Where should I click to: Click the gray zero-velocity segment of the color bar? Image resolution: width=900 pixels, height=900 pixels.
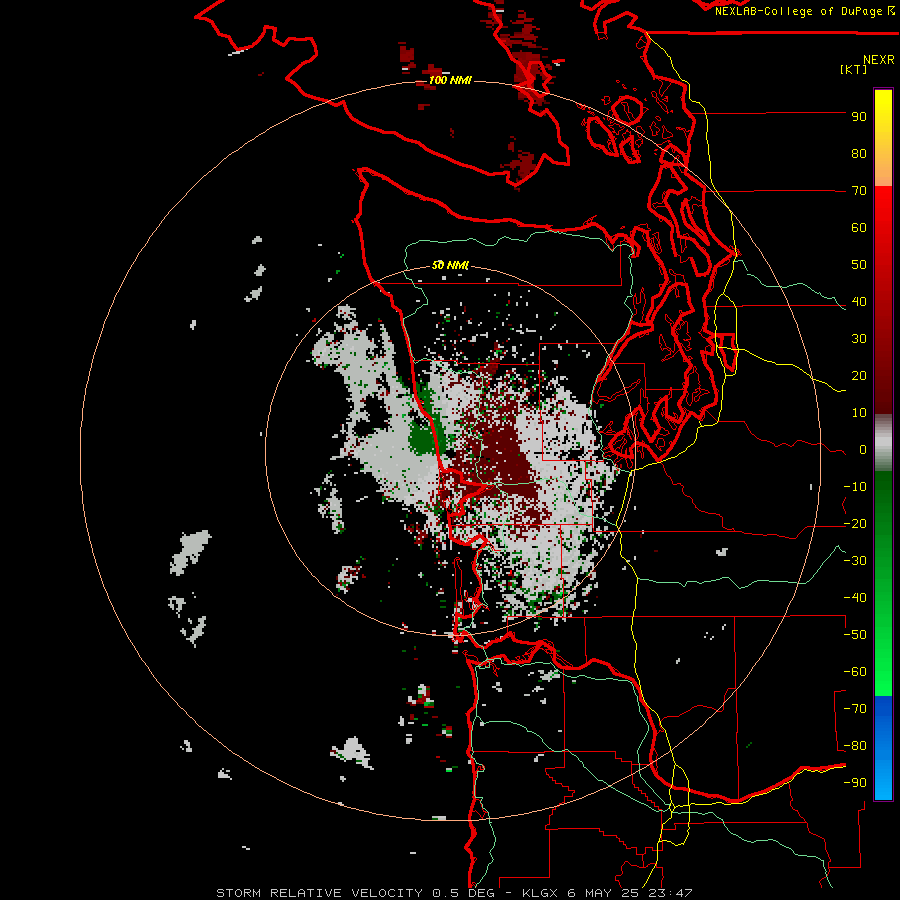tap(883, 443)
